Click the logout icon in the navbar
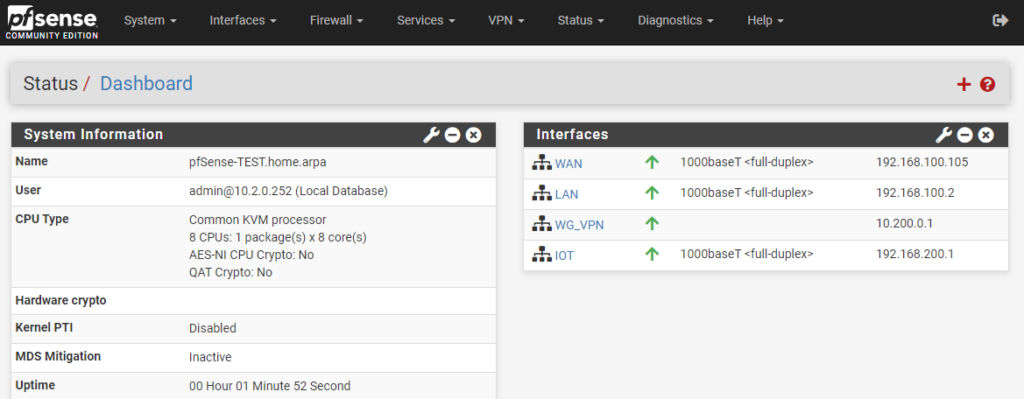This screenshot has width=1024, height=399. click(1000, 20)
